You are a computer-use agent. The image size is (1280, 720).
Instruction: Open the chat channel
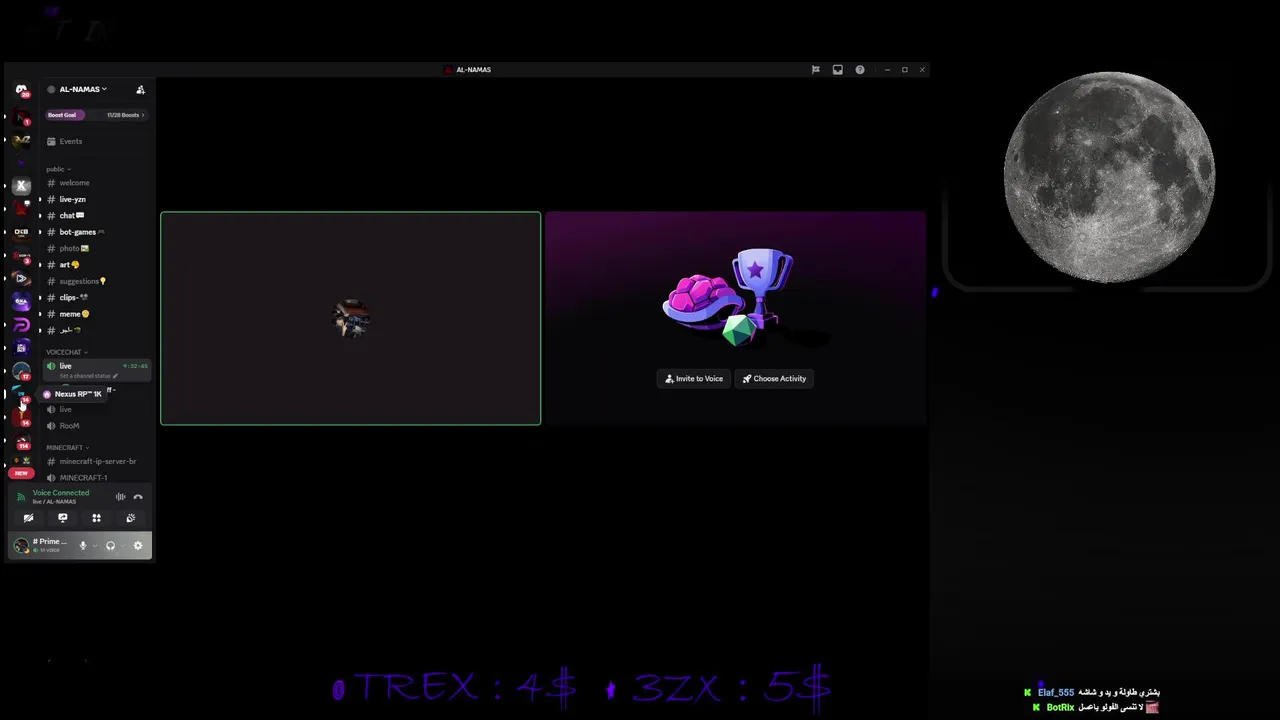(x=98, y=215)
